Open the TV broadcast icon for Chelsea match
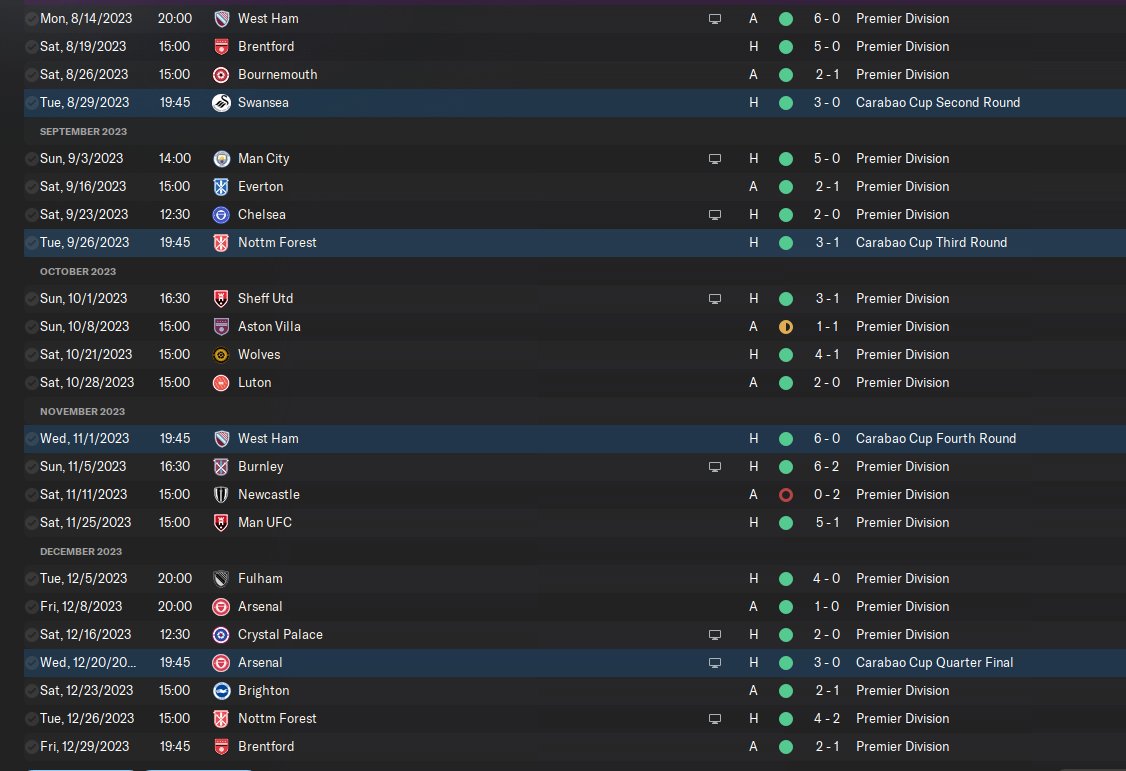Image resolution: width=1126 pixels, height=771 pixels. click(x=715, y=215)
